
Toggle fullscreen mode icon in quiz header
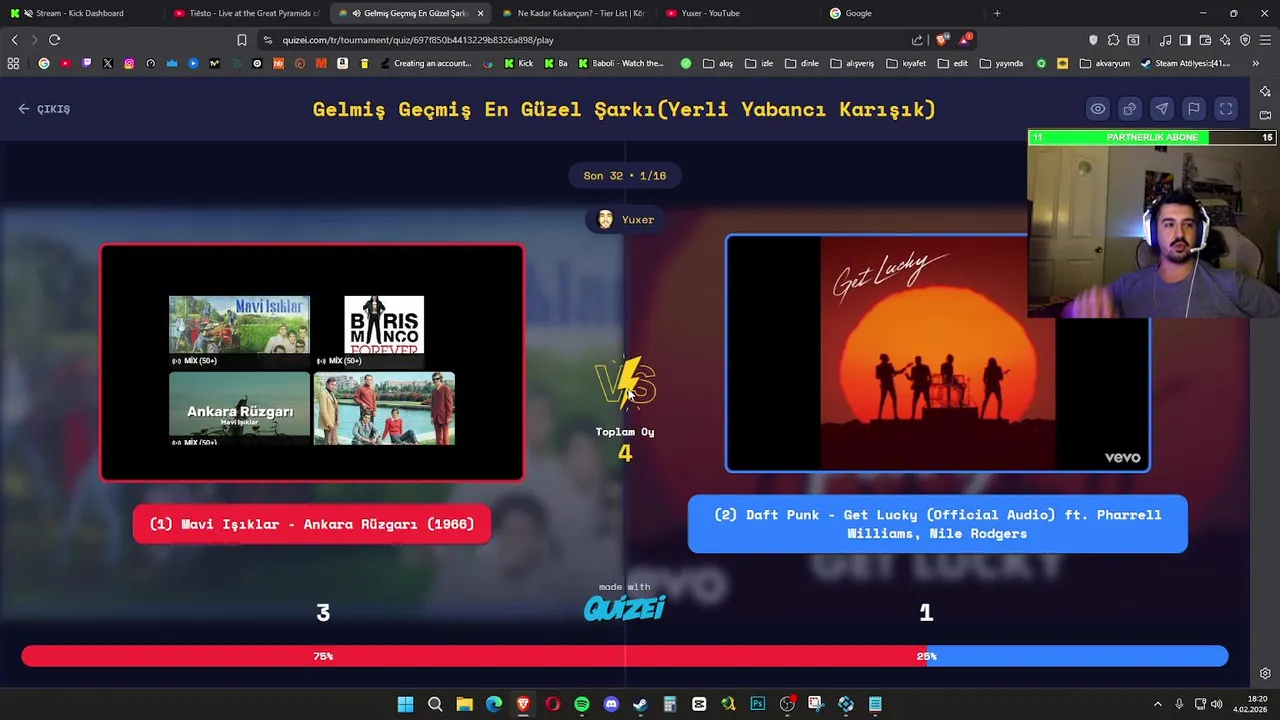click(1226, 109)
